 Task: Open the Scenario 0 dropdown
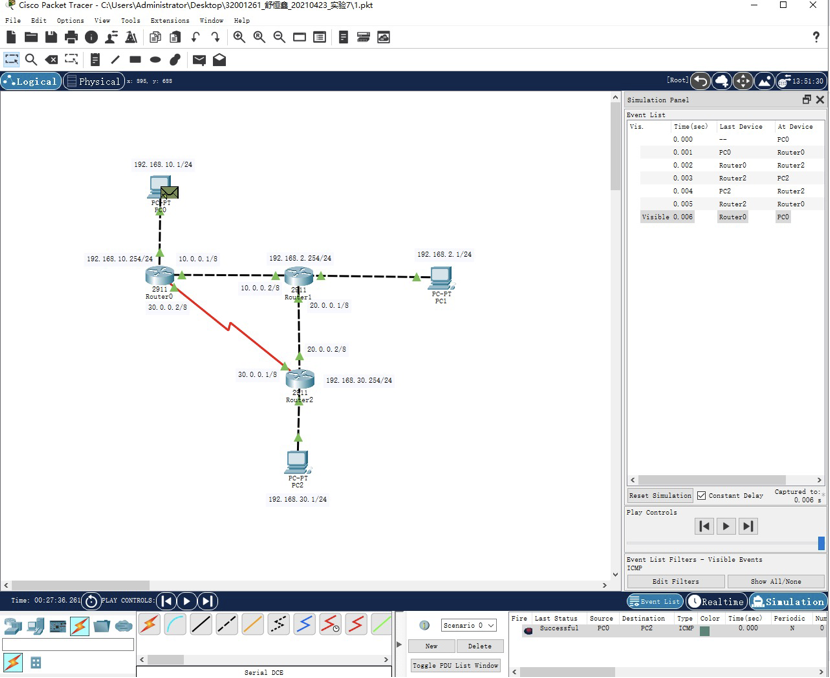[x=468, y=625]
